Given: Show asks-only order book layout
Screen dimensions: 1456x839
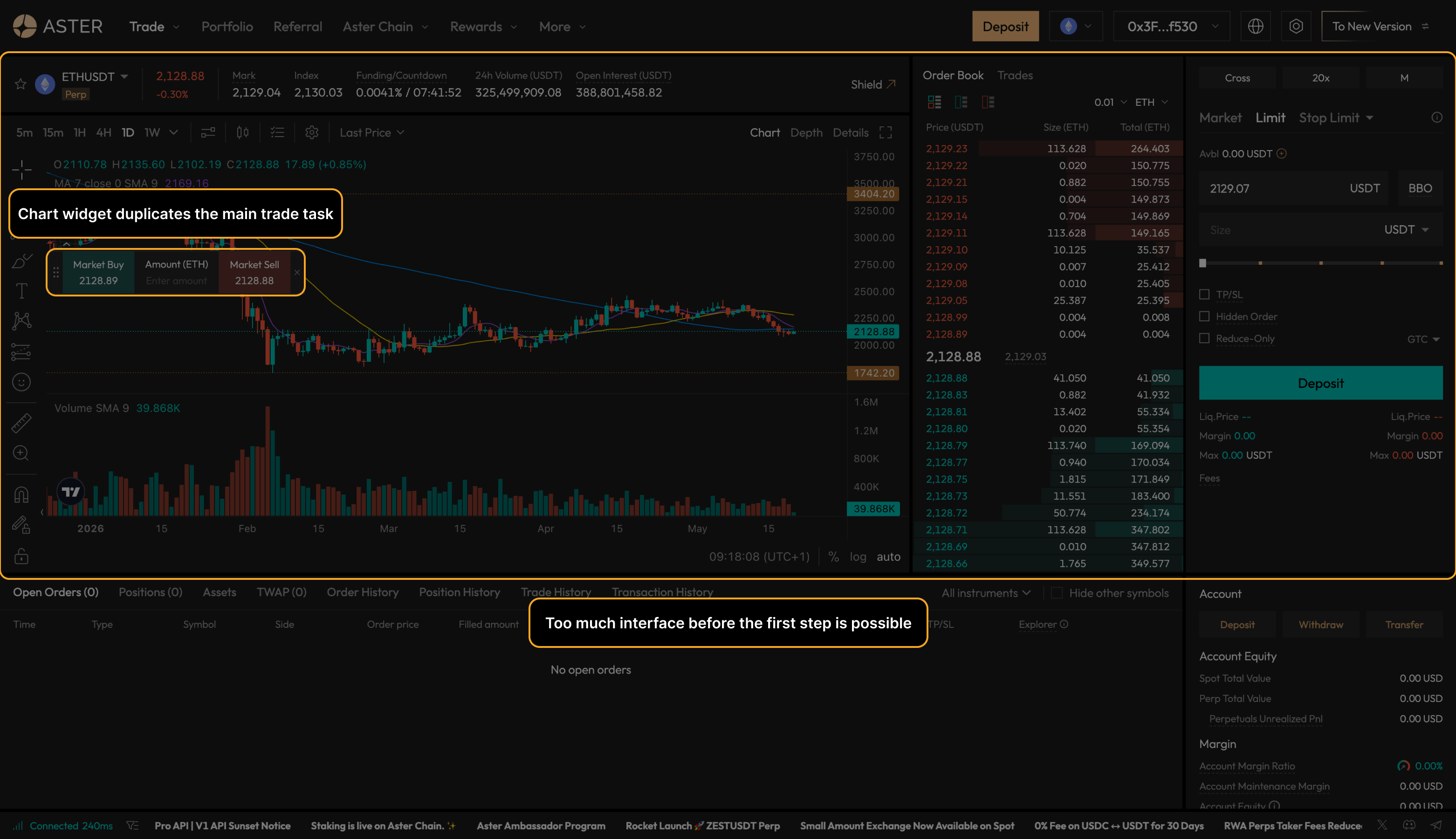Looking at the screenshot, I should coord(988,102).
